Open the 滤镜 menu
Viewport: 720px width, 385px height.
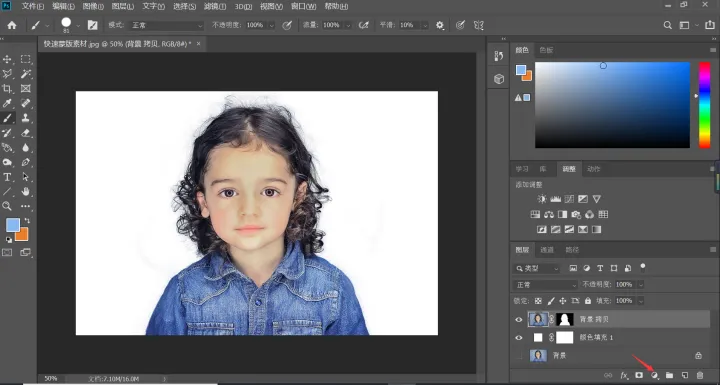pyautogui.click(x=215, y=6)
